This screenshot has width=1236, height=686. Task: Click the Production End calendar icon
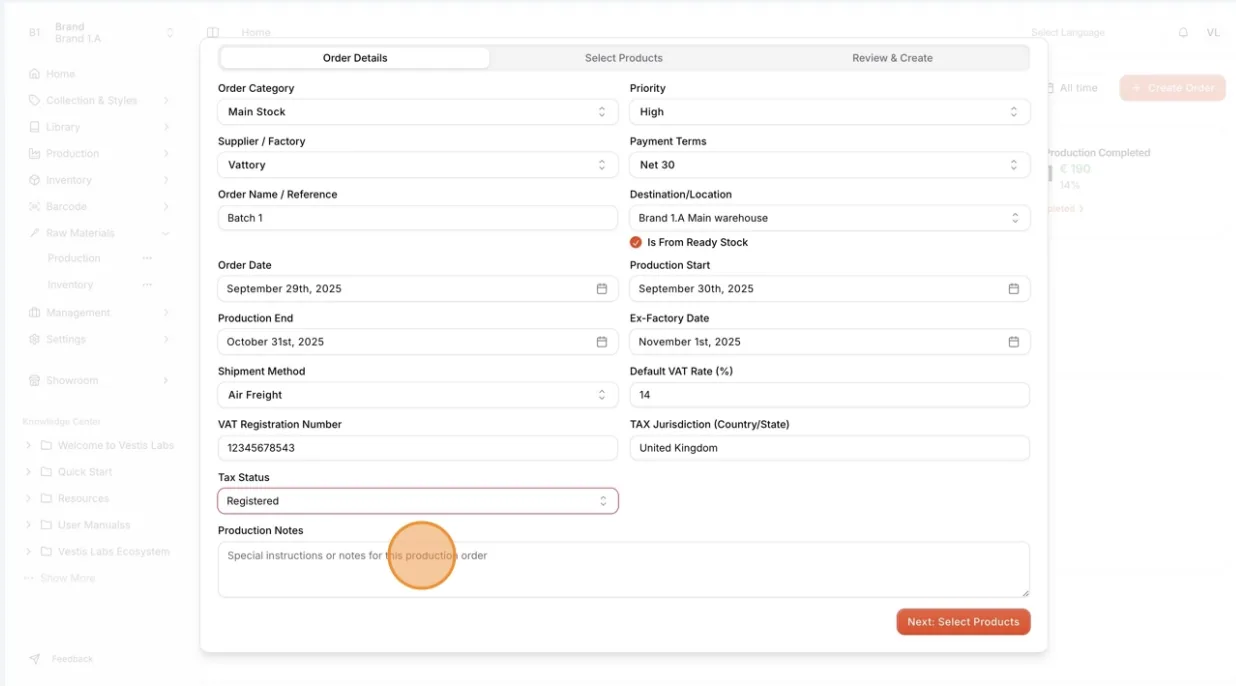click(602, 342)
